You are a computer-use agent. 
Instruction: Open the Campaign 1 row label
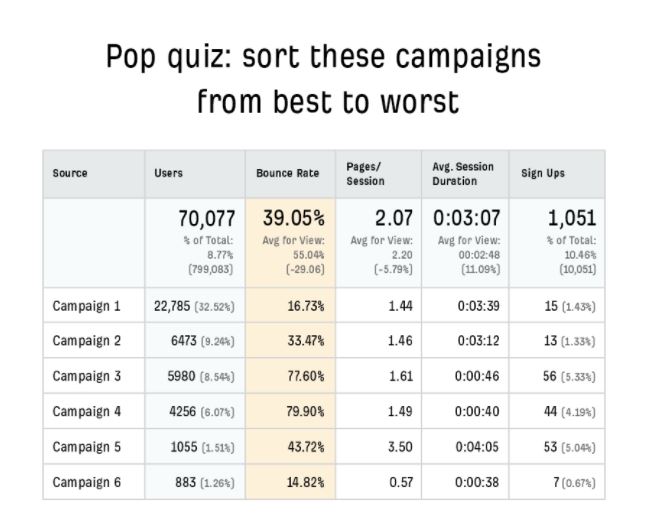click(86, 305)
